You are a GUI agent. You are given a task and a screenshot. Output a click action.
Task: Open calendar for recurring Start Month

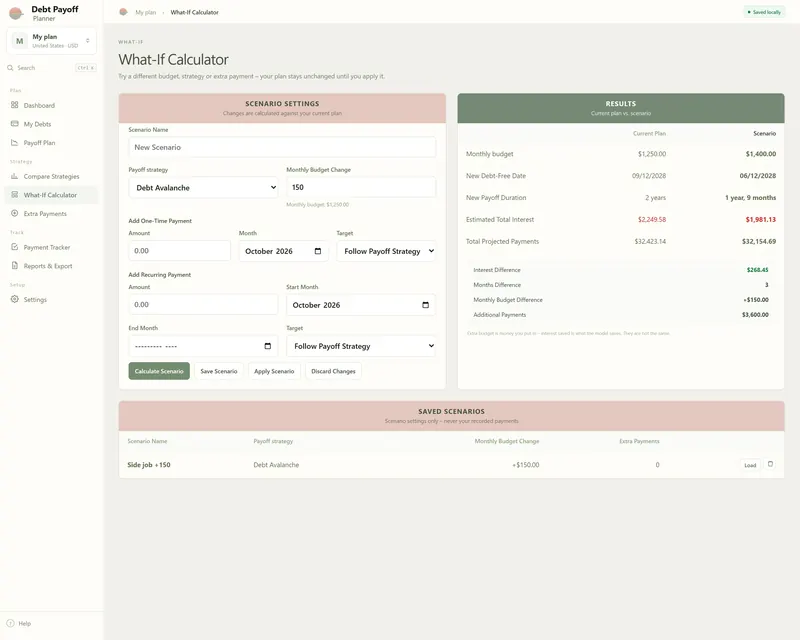tap(426, 305)
